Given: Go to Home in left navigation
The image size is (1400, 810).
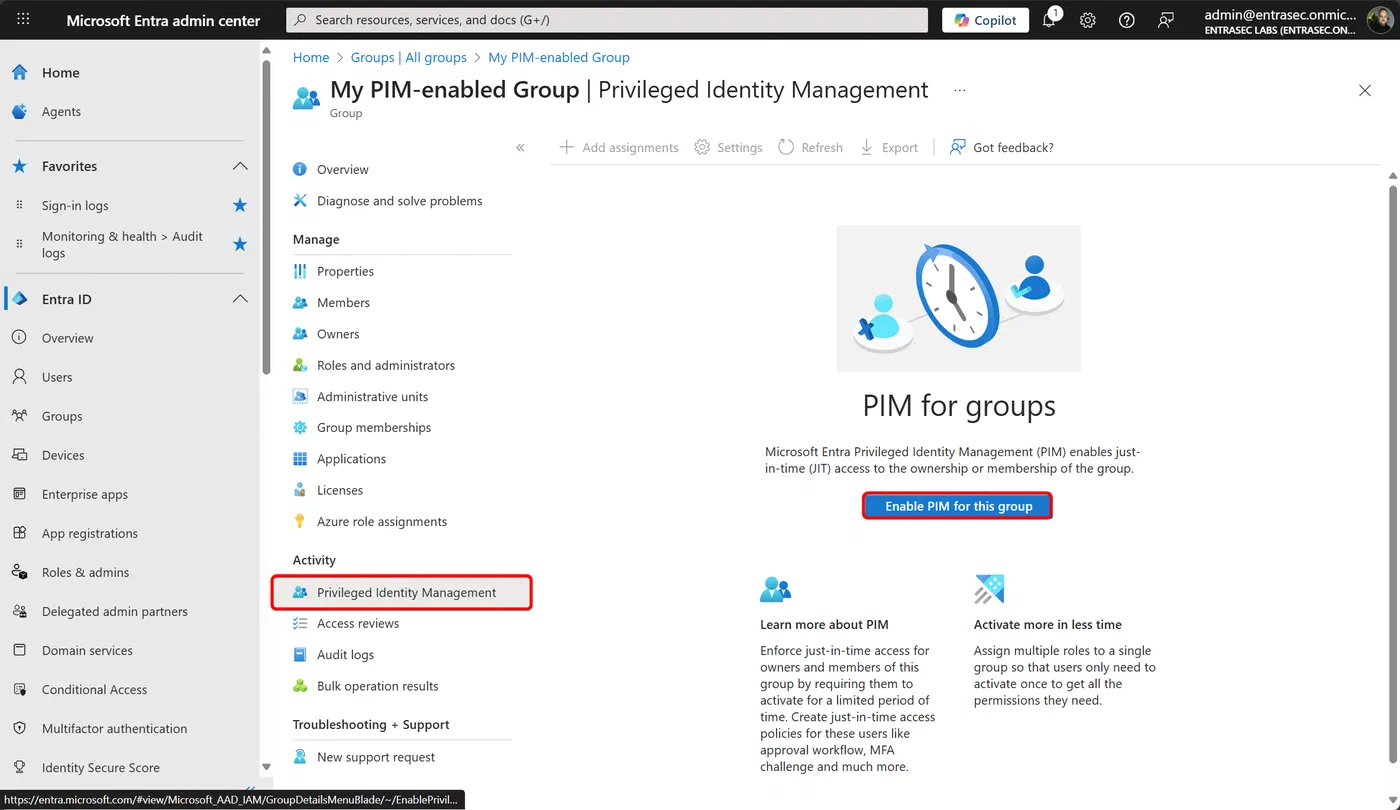Looking at the screenshot, I should pyautogui.click(x=60, y=73).
